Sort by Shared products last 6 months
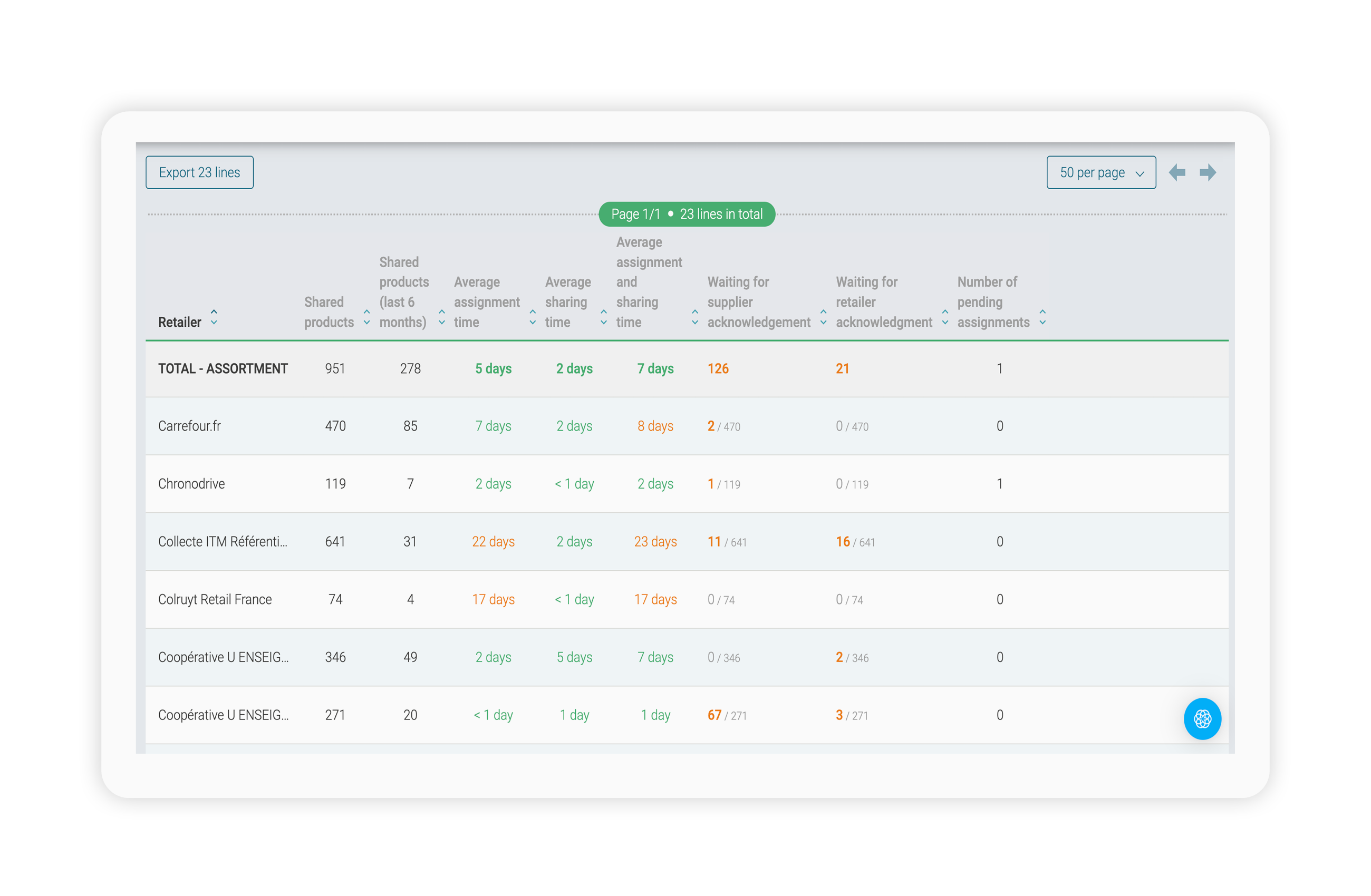1371x896 pixels. tap(442, 317)
